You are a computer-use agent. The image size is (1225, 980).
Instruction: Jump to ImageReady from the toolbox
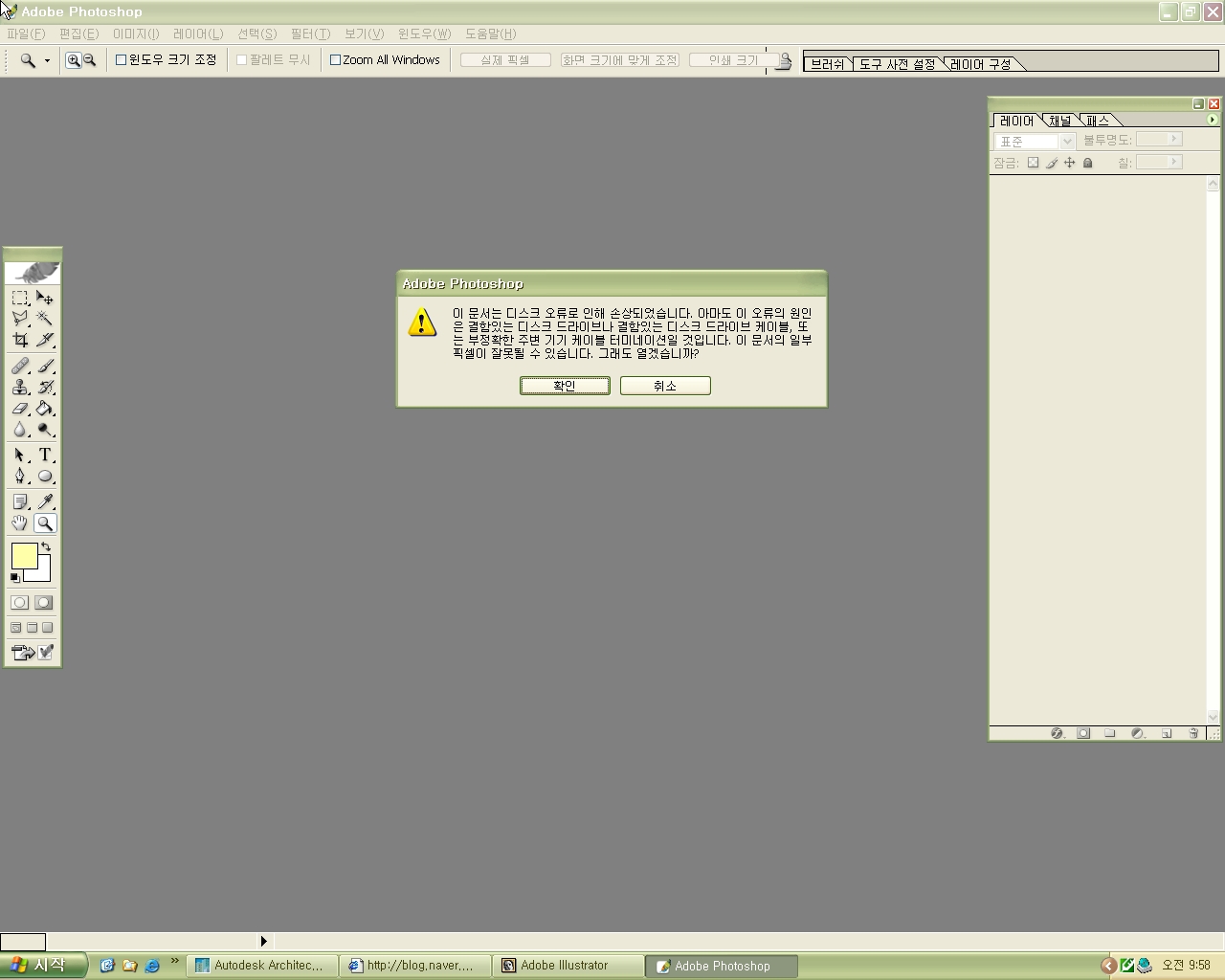(22, 653)
